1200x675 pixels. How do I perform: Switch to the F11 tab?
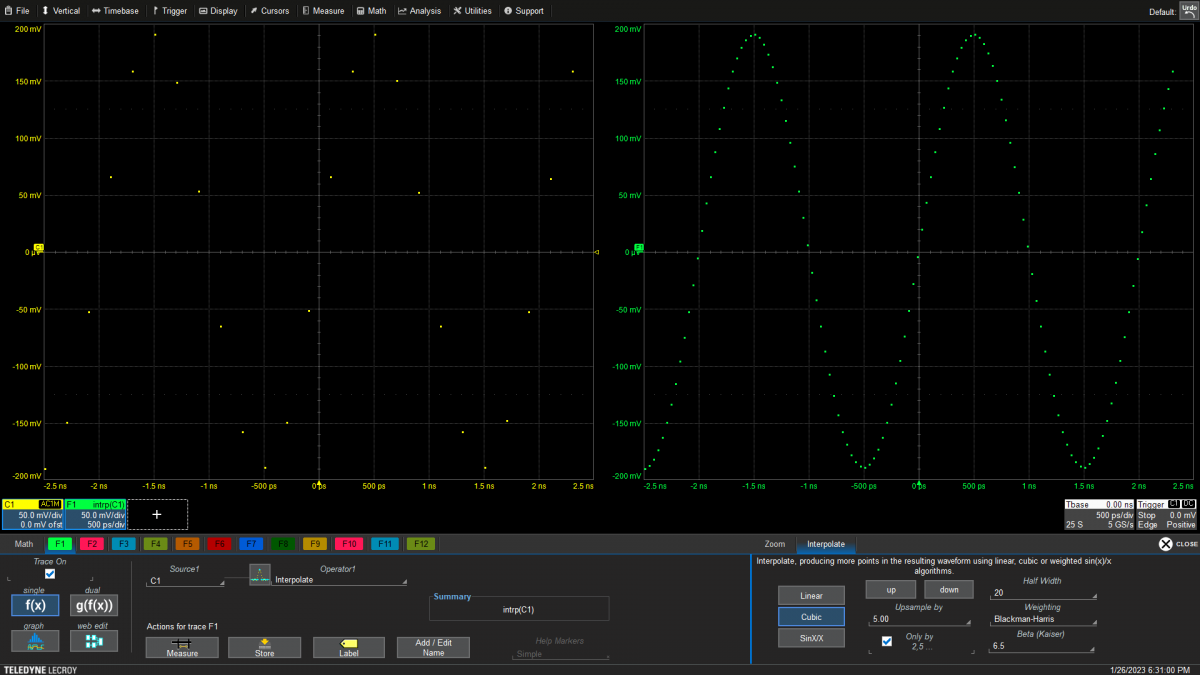pos(385,544)
